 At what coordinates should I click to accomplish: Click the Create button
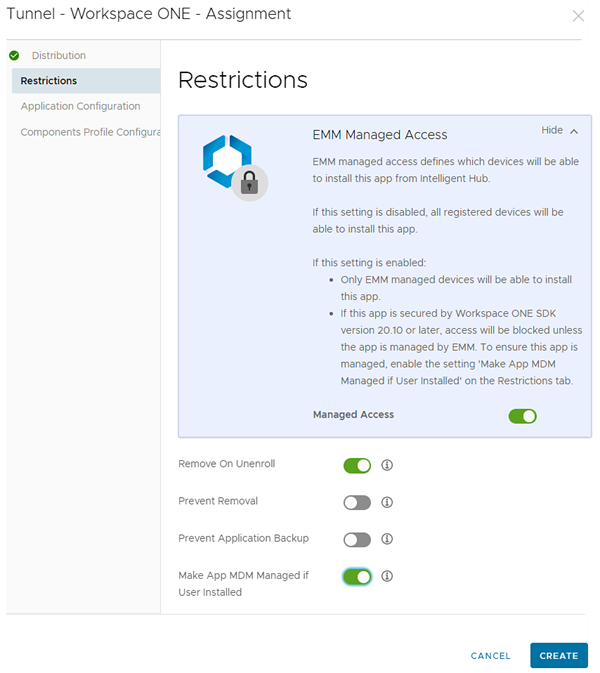pos(559,655)
